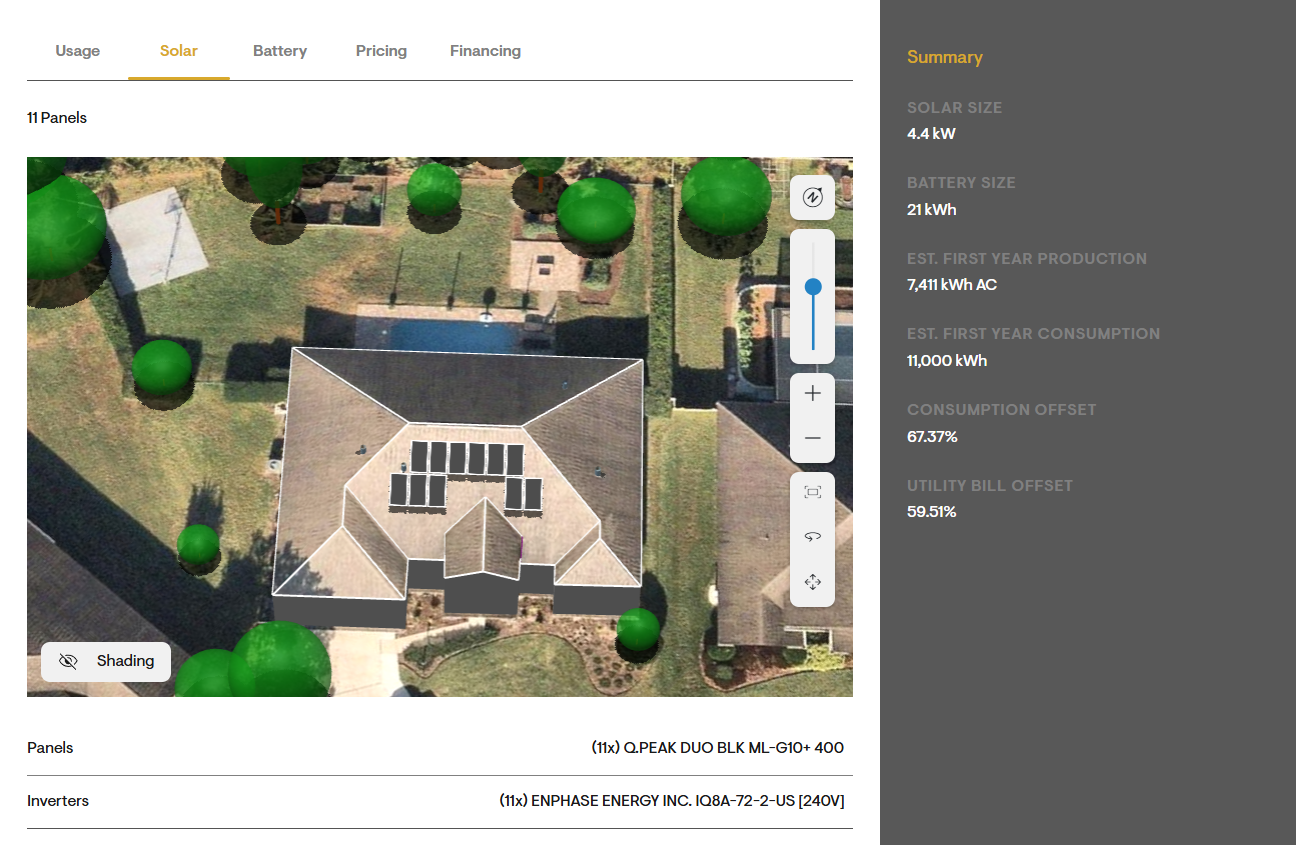This screenshot has height=845, width=1296.
Task: Click the Q.PEAK DUO panel model text
Action: [x=718, y=748]
